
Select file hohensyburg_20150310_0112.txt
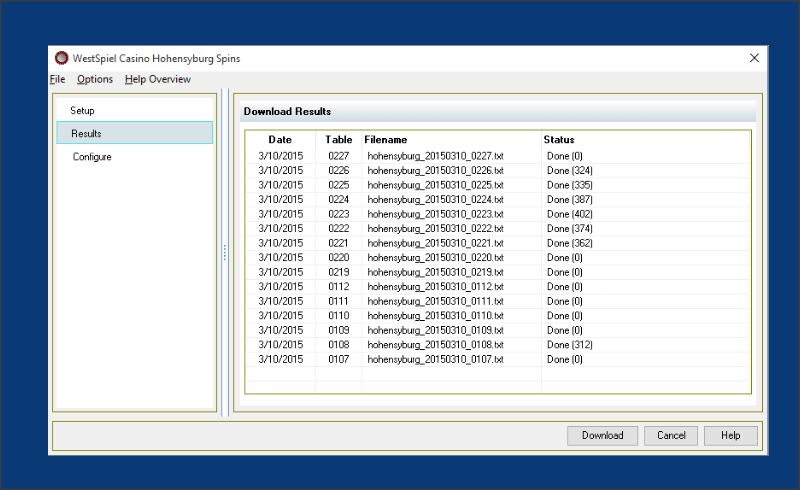pos(435,286)
